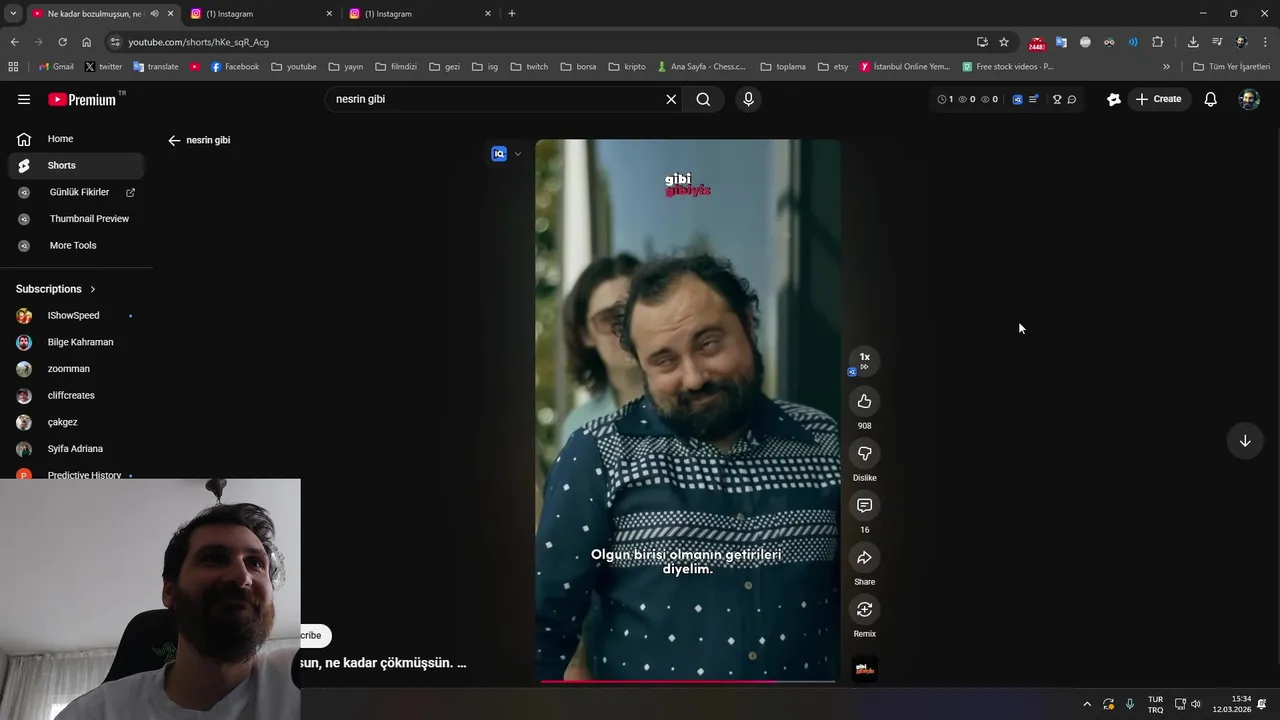Open çakgez subscription channel
1280x720 pixels.
click(76, 422)
